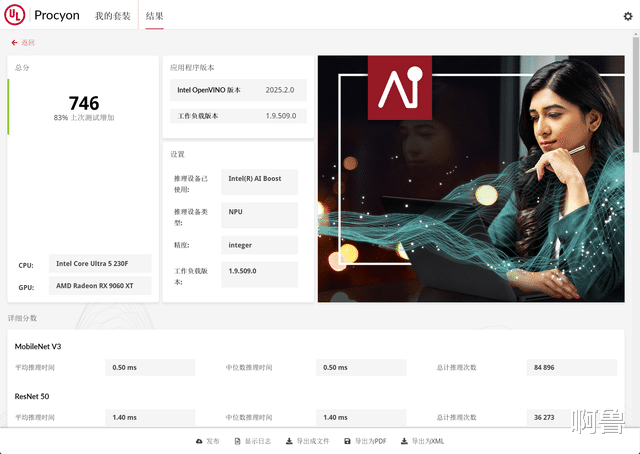
Task: Click ResNet 50 average time 1.40 ms
Action: 150,417
